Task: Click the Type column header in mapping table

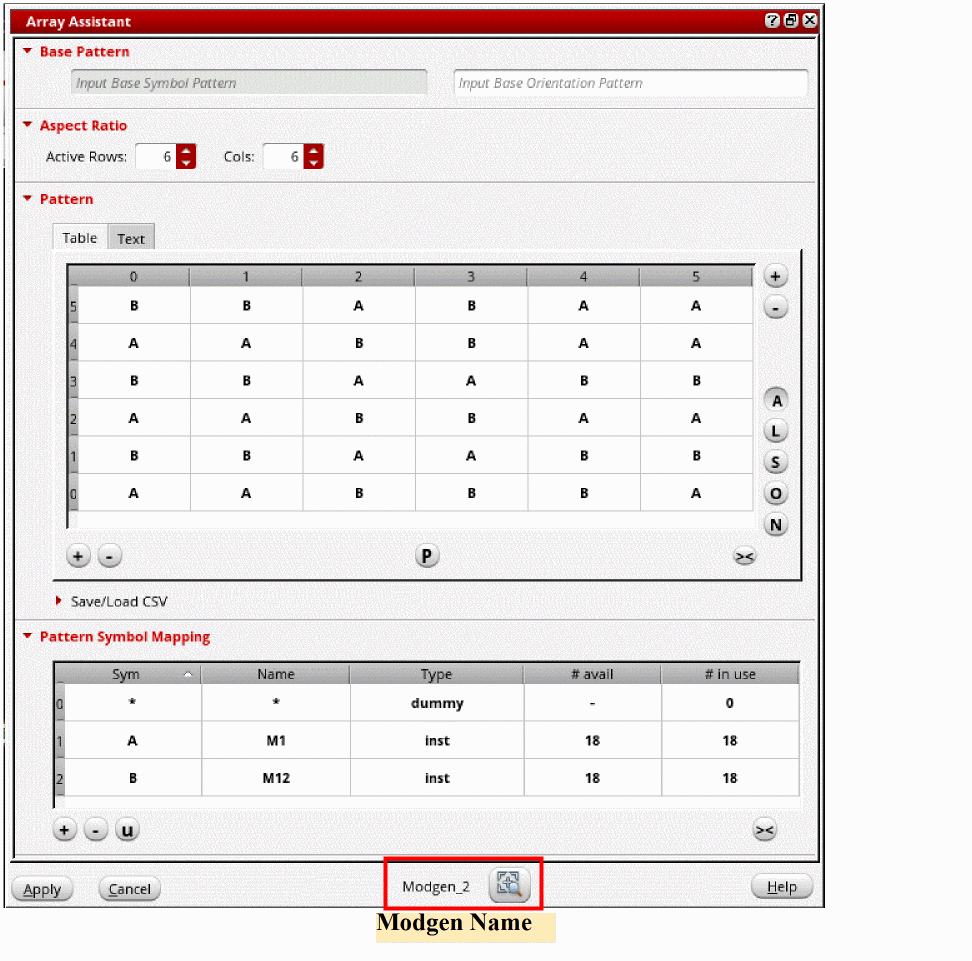Action: 437,674
